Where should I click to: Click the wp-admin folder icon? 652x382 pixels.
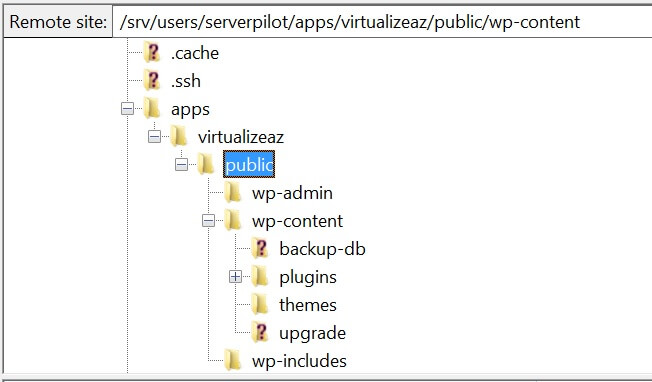coord(233,192)
